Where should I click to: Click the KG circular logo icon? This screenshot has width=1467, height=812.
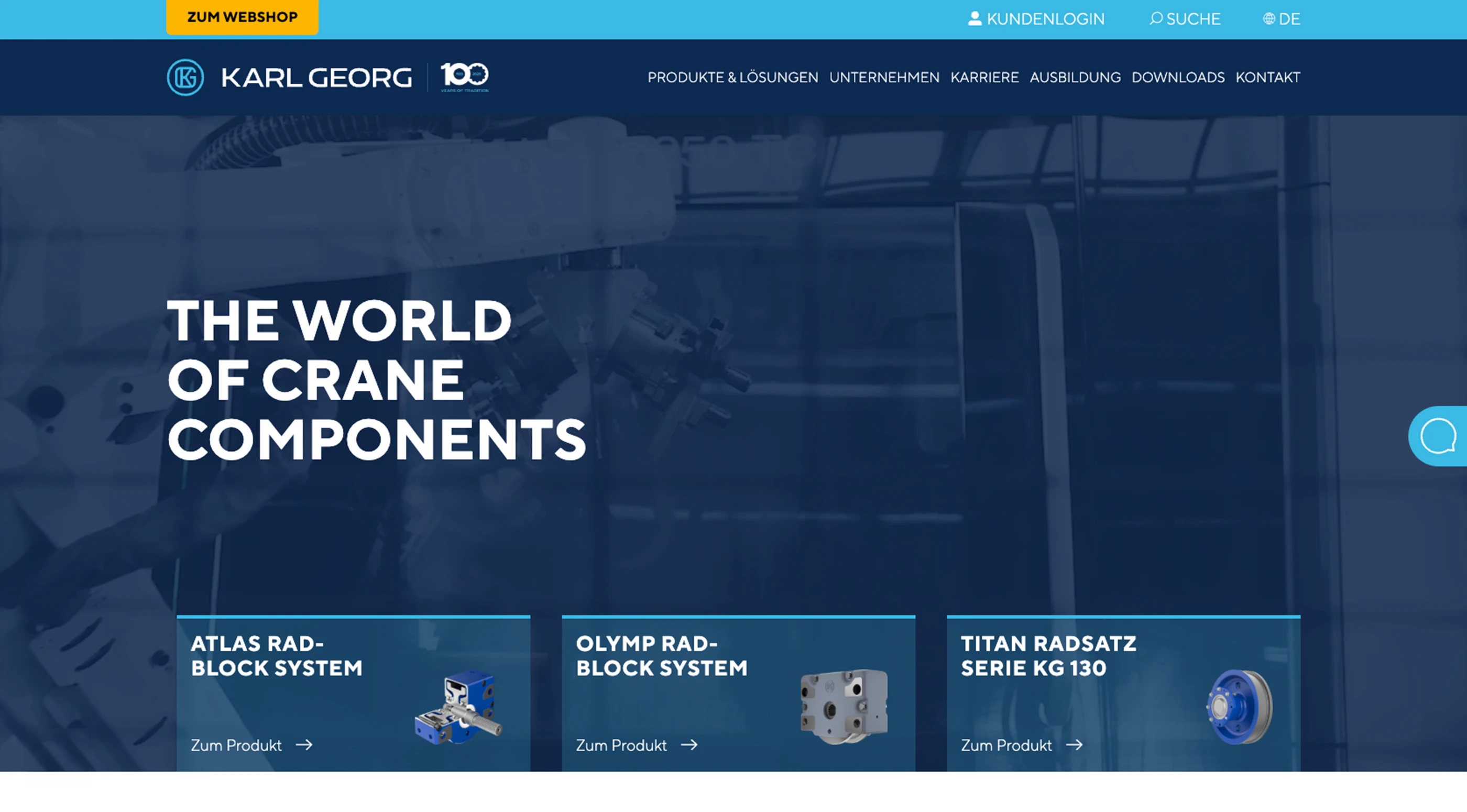pyautogui.click(x=185, y=78)
